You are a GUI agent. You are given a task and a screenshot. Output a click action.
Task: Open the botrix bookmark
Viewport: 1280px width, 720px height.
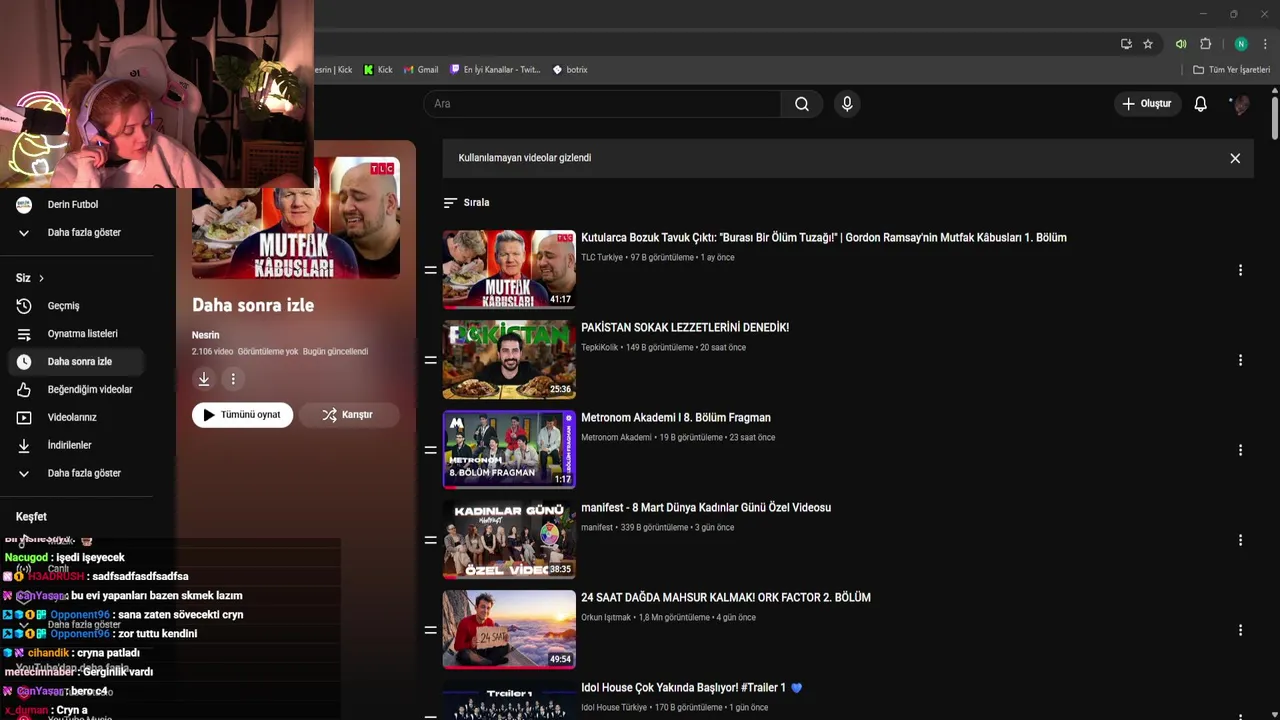pyautogui.click(x=570, y=70)
